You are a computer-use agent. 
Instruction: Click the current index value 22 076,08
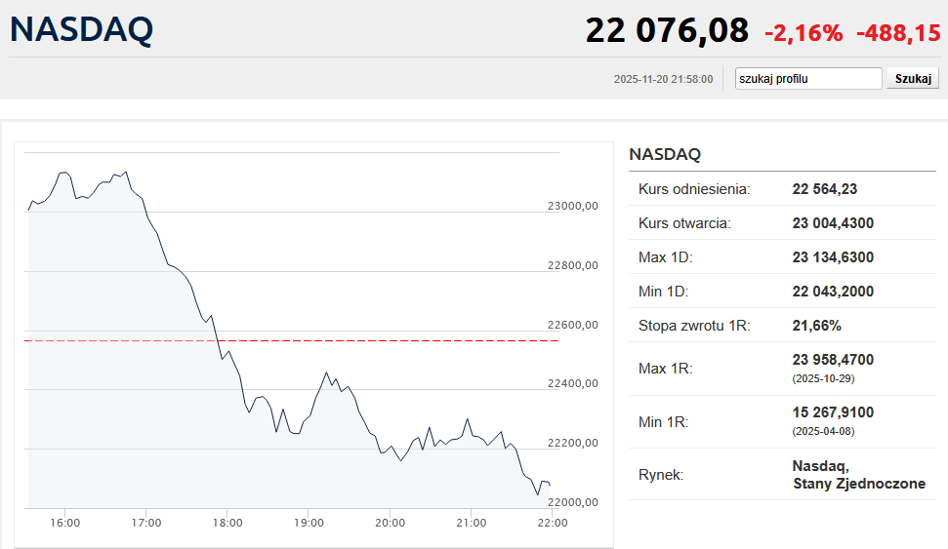pos(666,31)
